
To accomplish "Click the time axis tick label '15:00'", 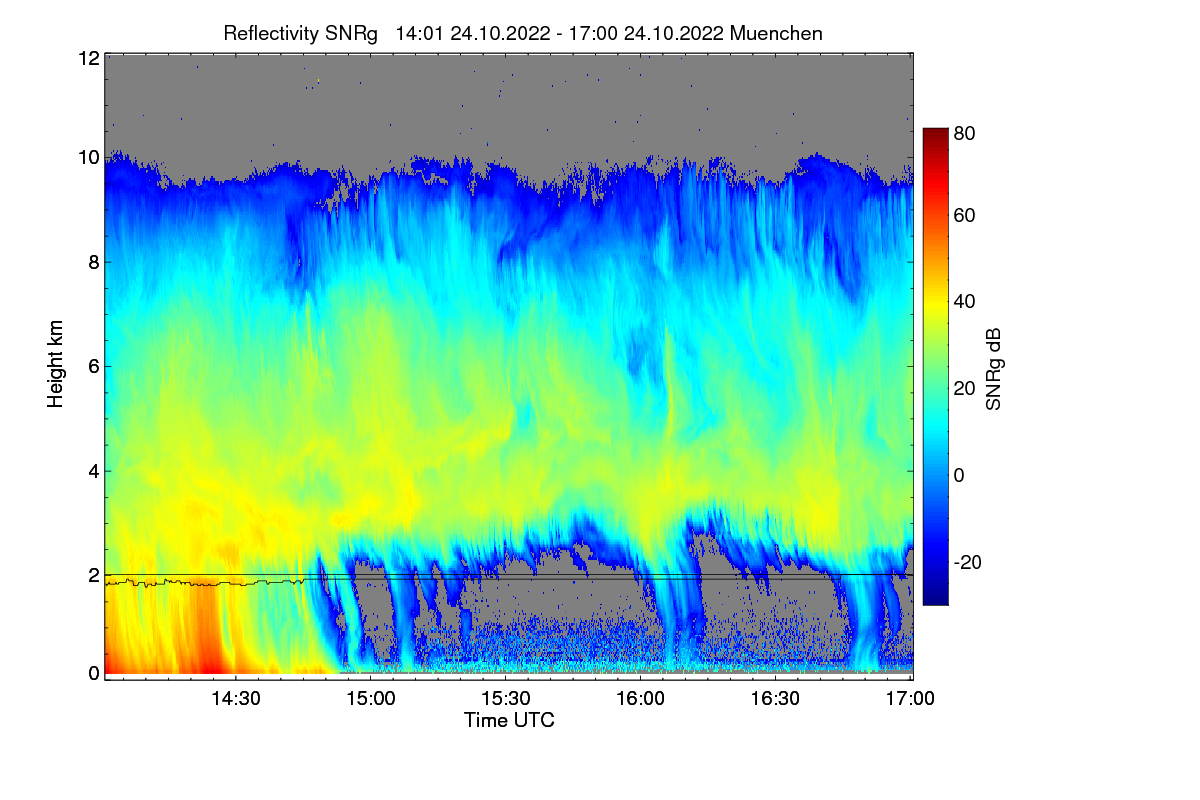I will [x=370, y=698].
